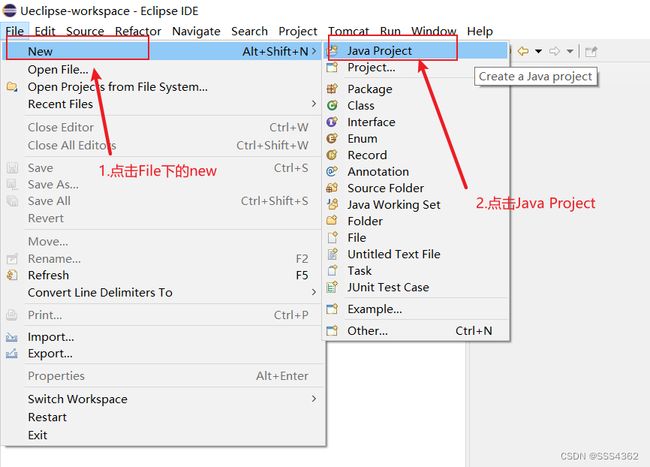Select Package in New submenu
This screenshot has width=650, height=467.
[x=417, y=89]
